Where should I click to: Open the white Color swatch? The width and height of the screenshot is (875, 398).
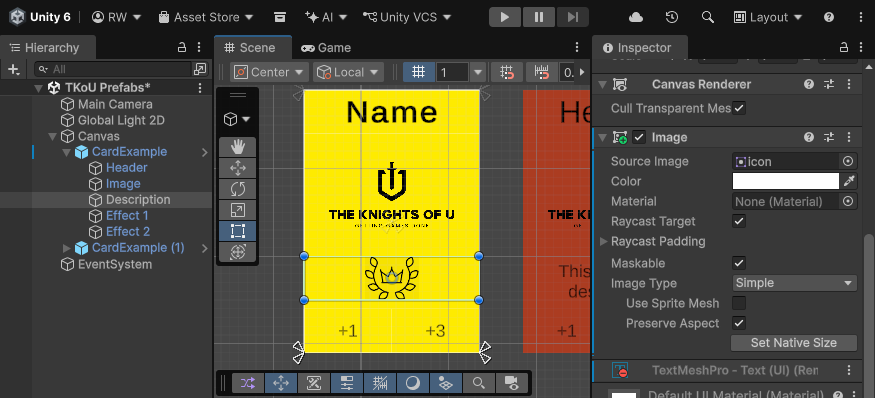tap(786, 181)
